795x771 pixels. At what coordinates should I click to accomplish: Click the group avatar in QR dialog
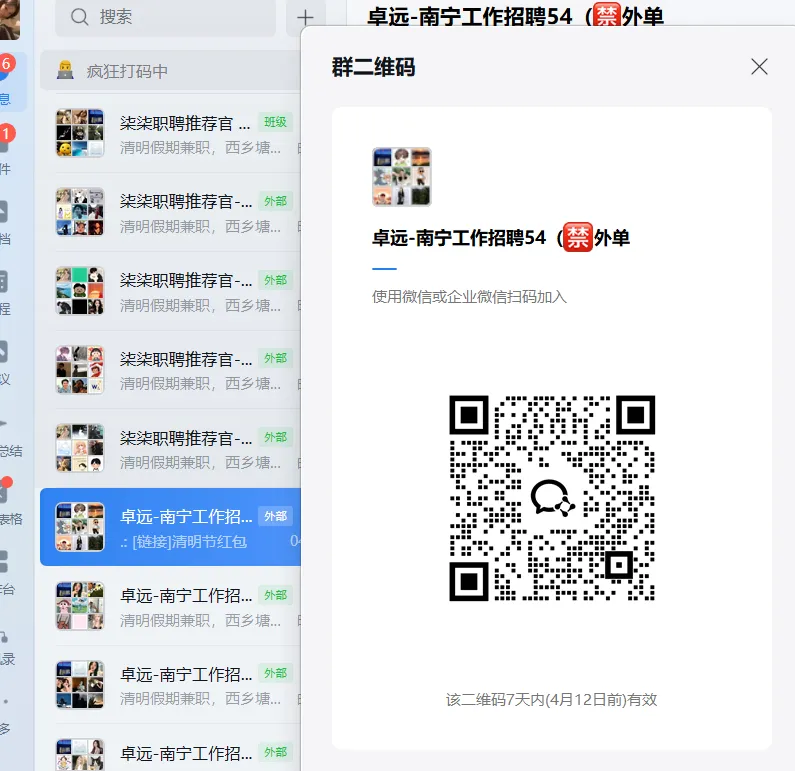pyautogui.click(x=402, y=177)
